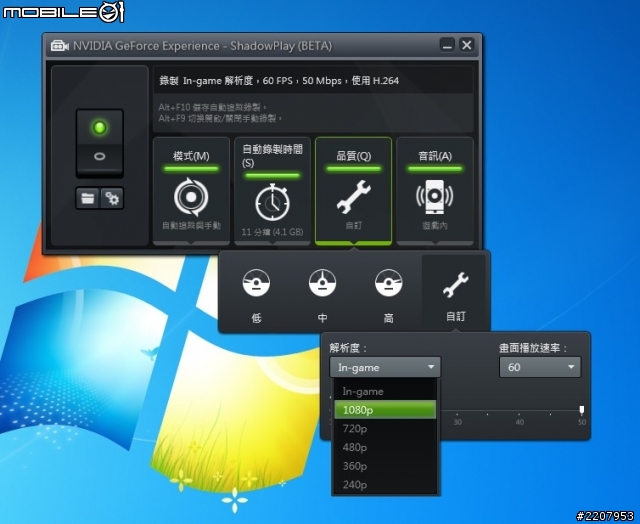Open the gears preferences icon
640x524 pixels.
(112, 198)
